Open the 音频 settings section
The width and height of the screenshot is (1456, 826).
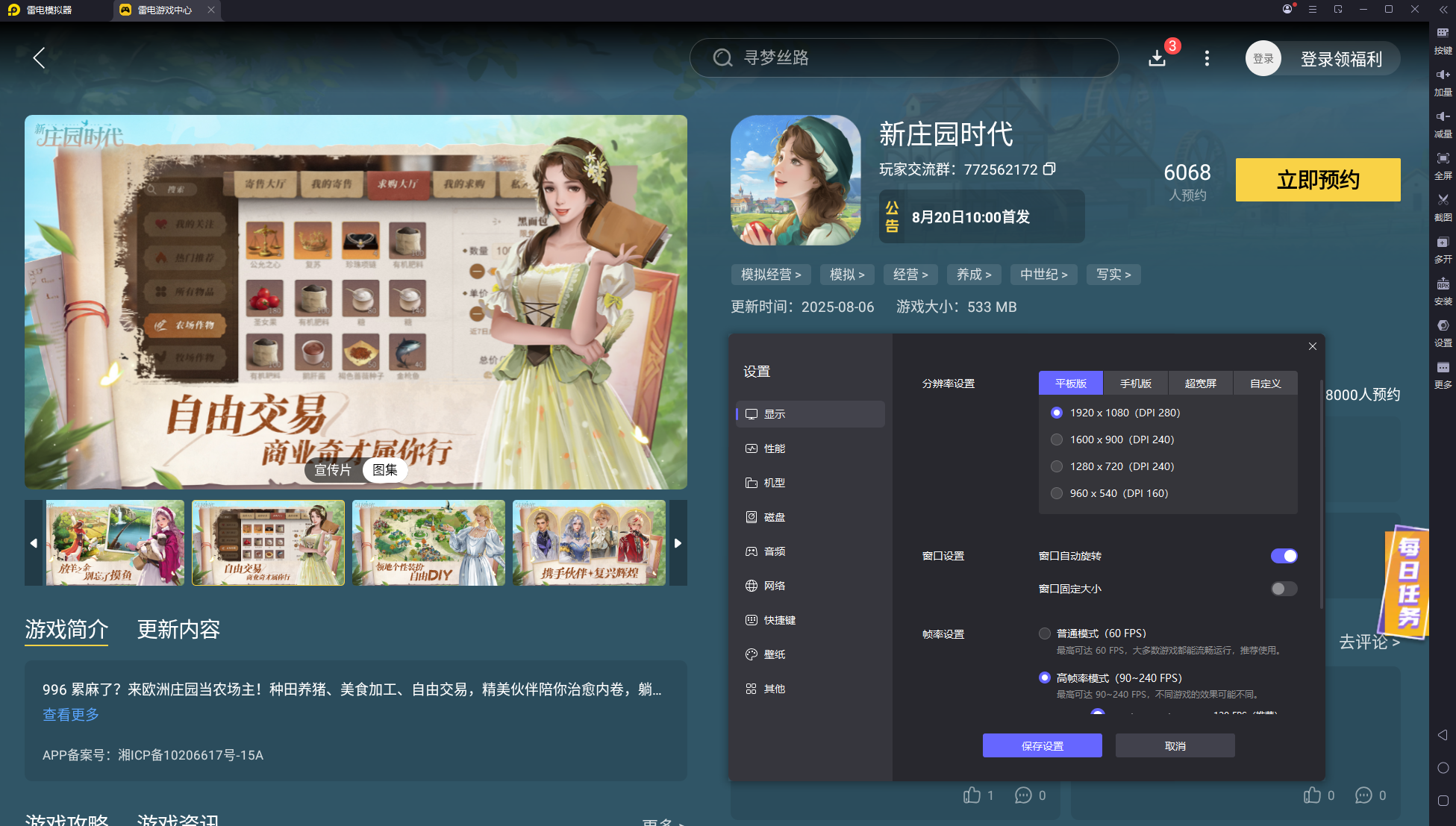point(810,551)
